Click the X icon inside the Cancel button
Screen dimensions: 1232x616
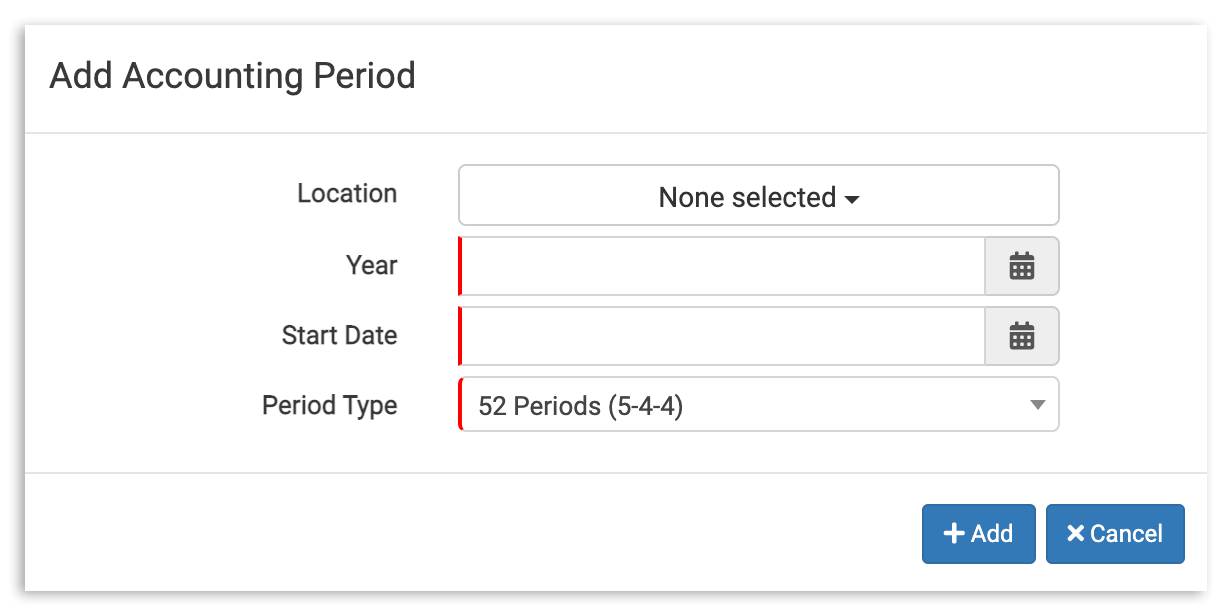(1076, 533)
